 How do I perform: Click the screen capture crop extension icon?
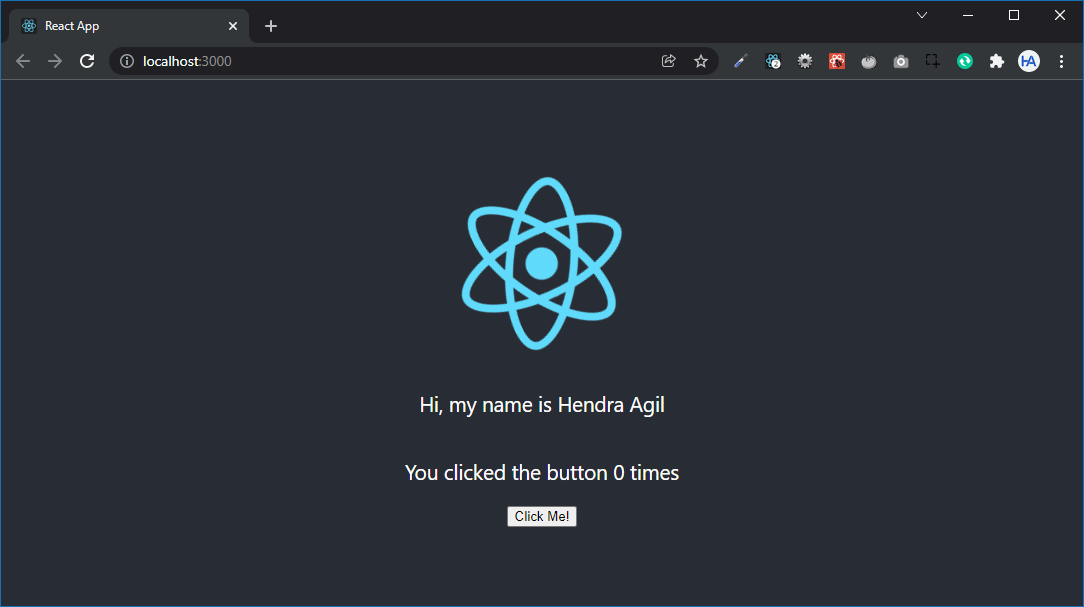point(932,61)
